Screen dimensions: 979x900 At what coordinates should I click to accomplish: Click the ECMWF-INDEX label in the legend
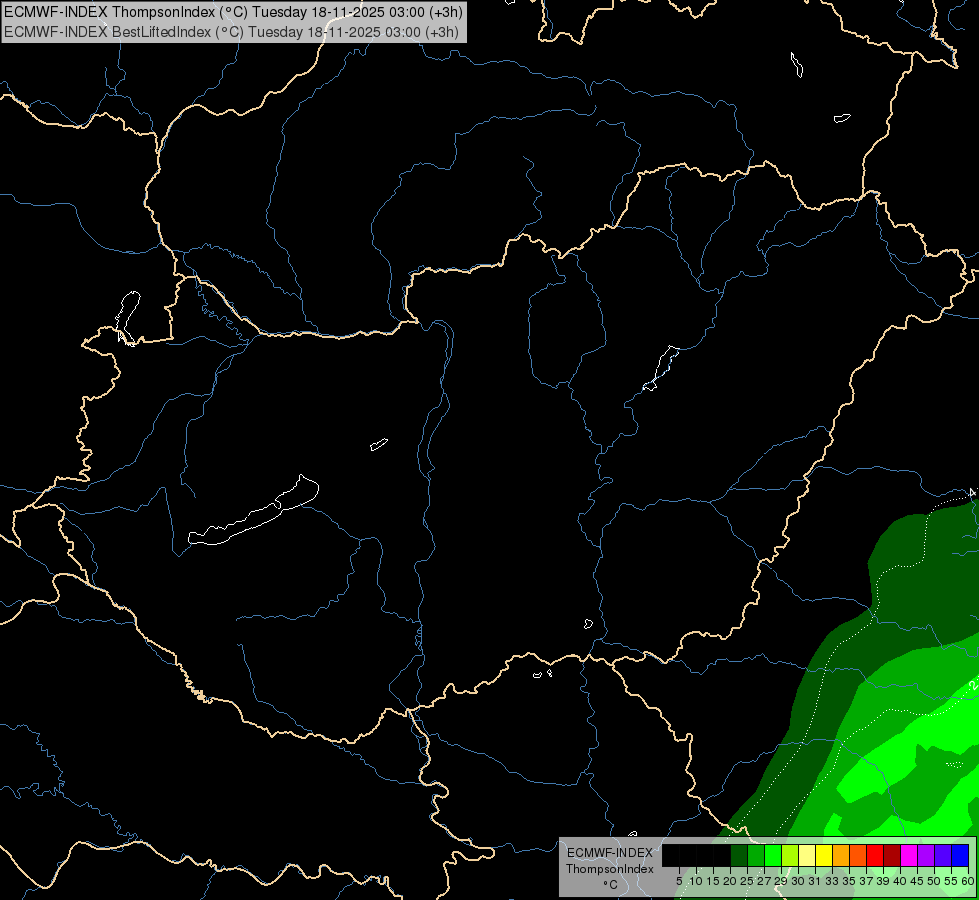pyautogui.click(x=609, y=853)
